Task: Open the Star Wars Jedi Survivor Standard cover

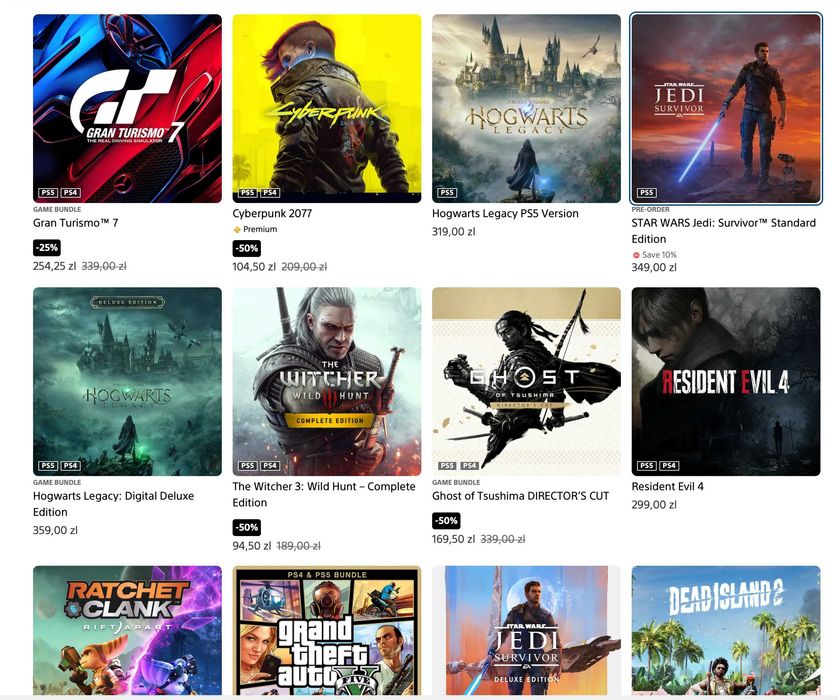Action: pos(726,108)
